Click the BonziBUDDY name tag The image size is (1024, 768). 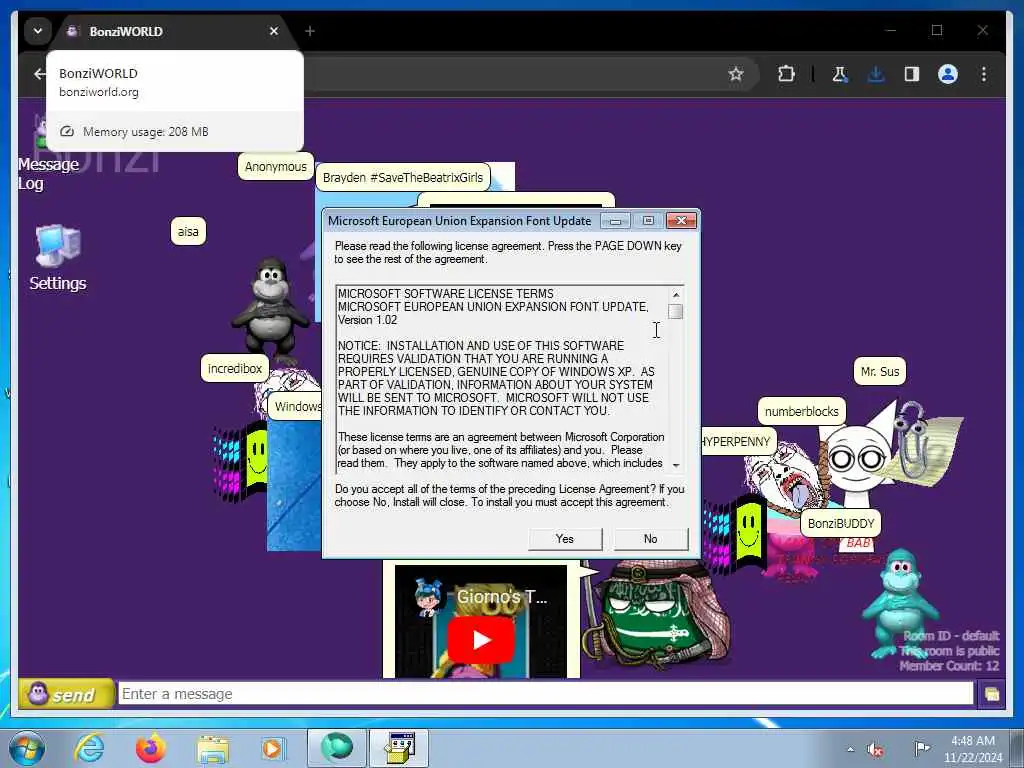click(840, 523)
